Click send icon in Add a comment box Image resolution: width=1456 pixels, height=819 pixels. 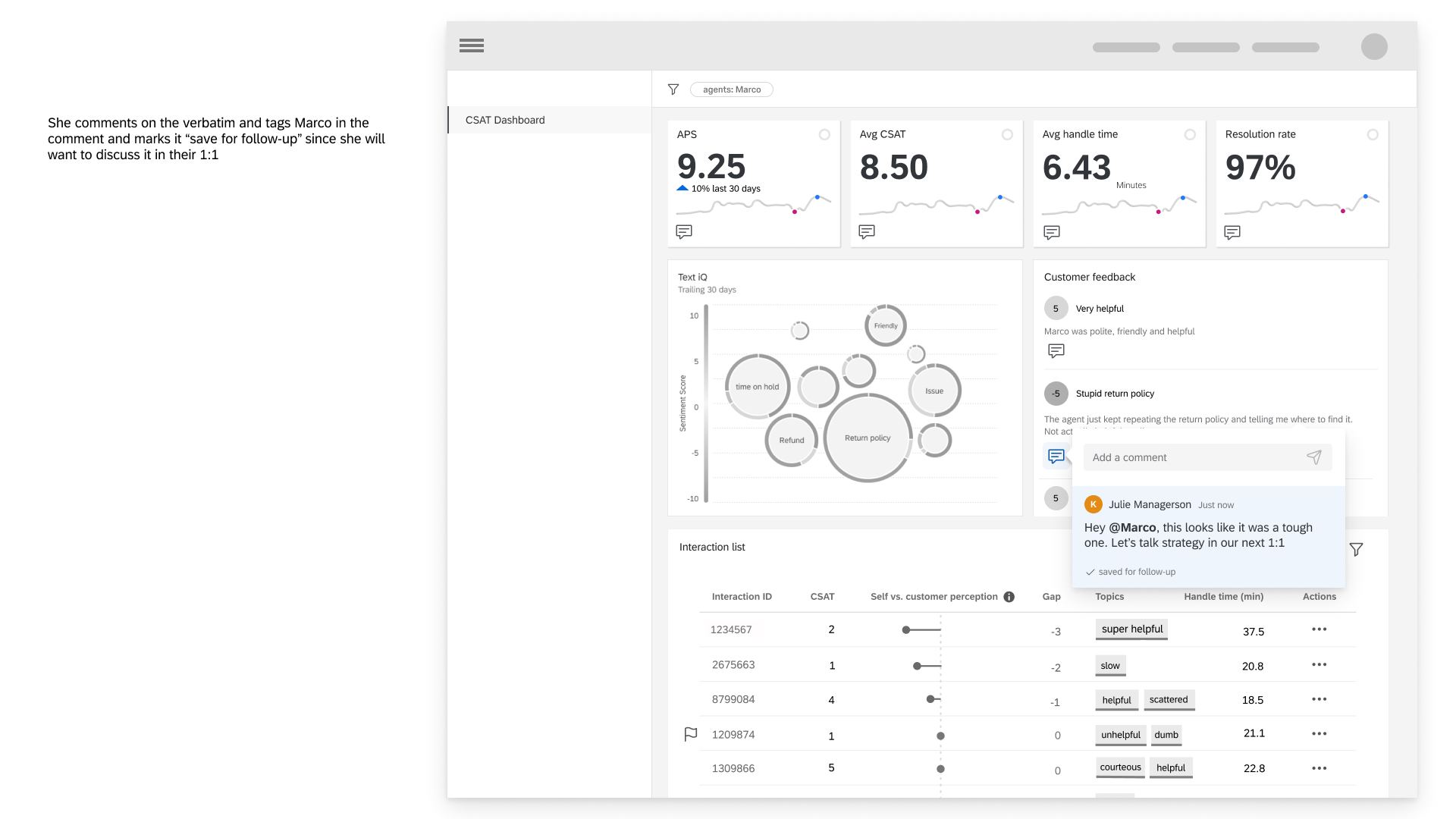click(1314, 457)
